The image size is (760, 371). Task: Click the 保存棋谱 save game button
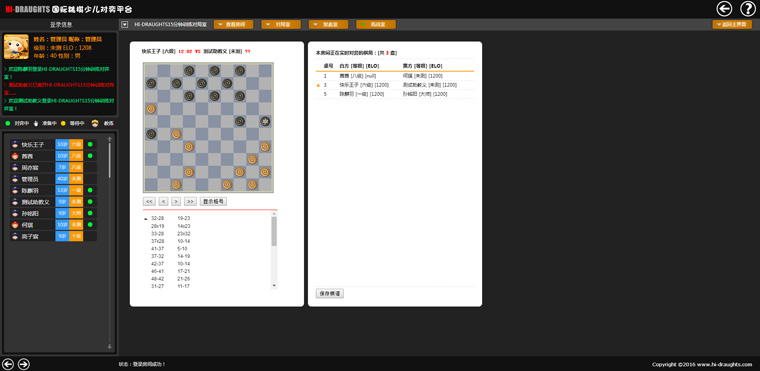[330, 293]
